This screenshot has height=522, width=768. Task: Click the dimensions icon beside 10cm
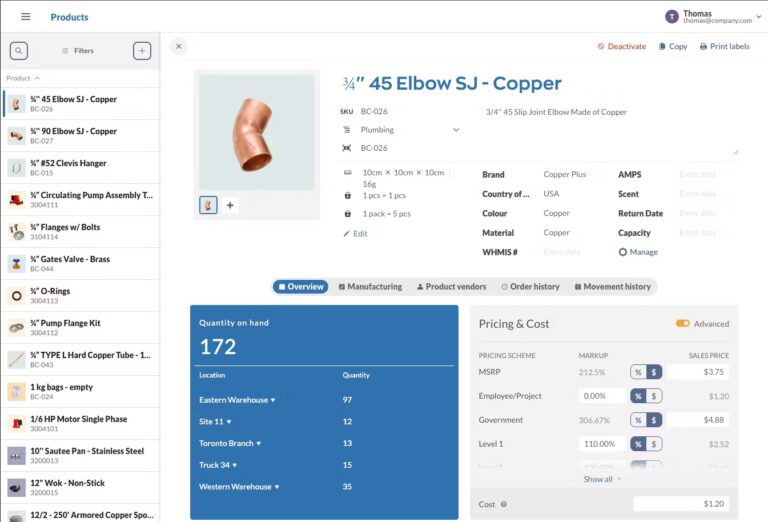[348, 172]
